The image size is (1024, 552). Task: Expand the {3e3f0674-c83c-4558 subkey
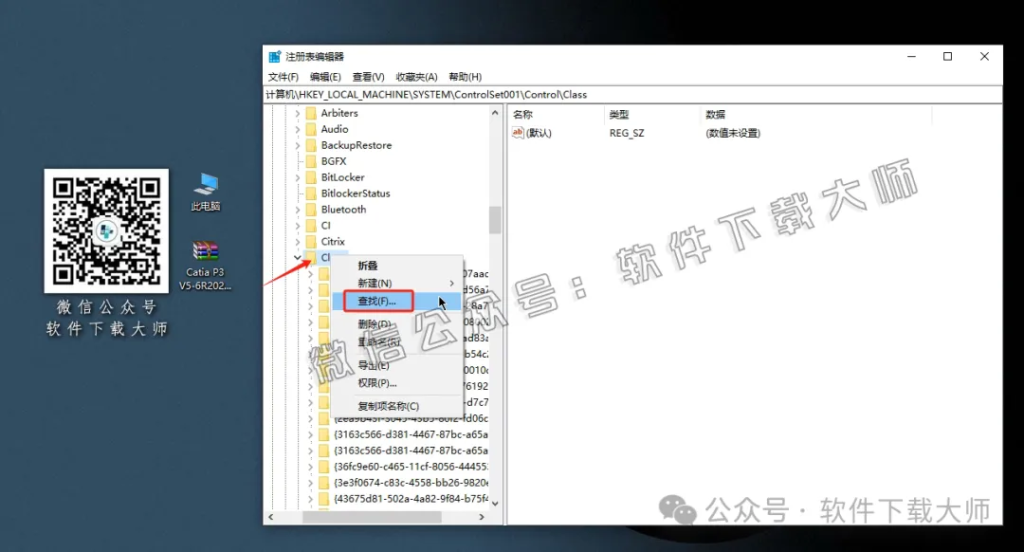tap(311, 483)
